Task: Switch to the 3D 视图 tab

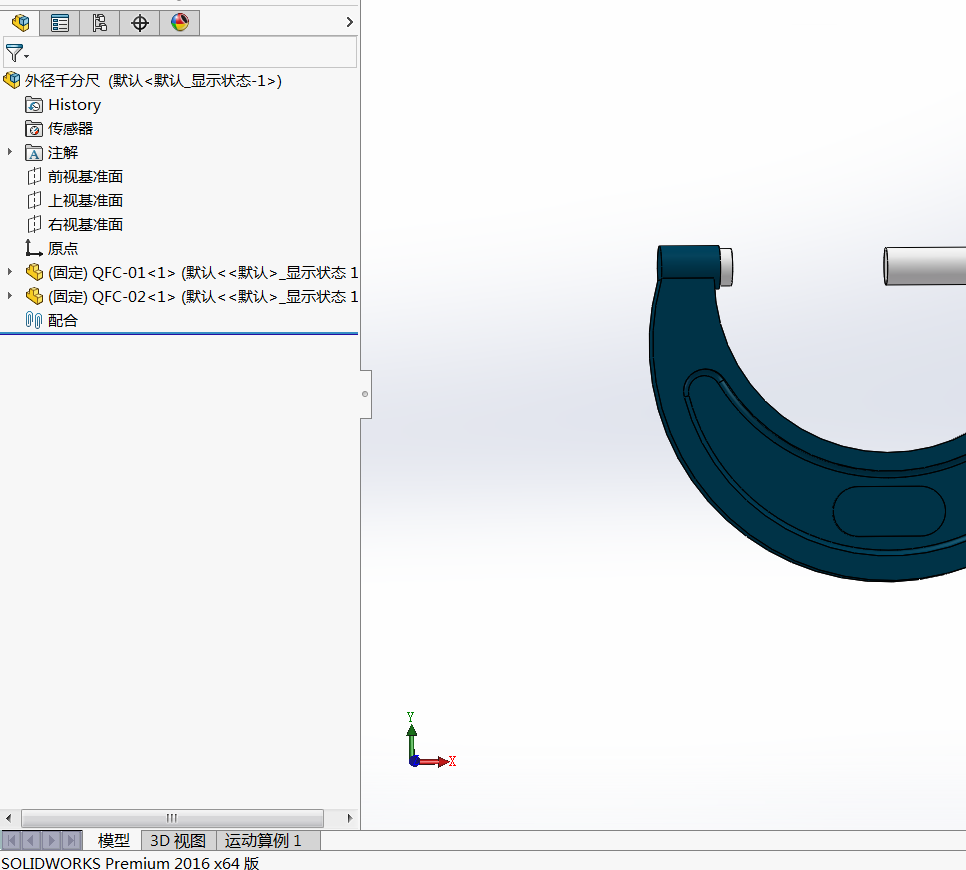Action: coord(179,840)
